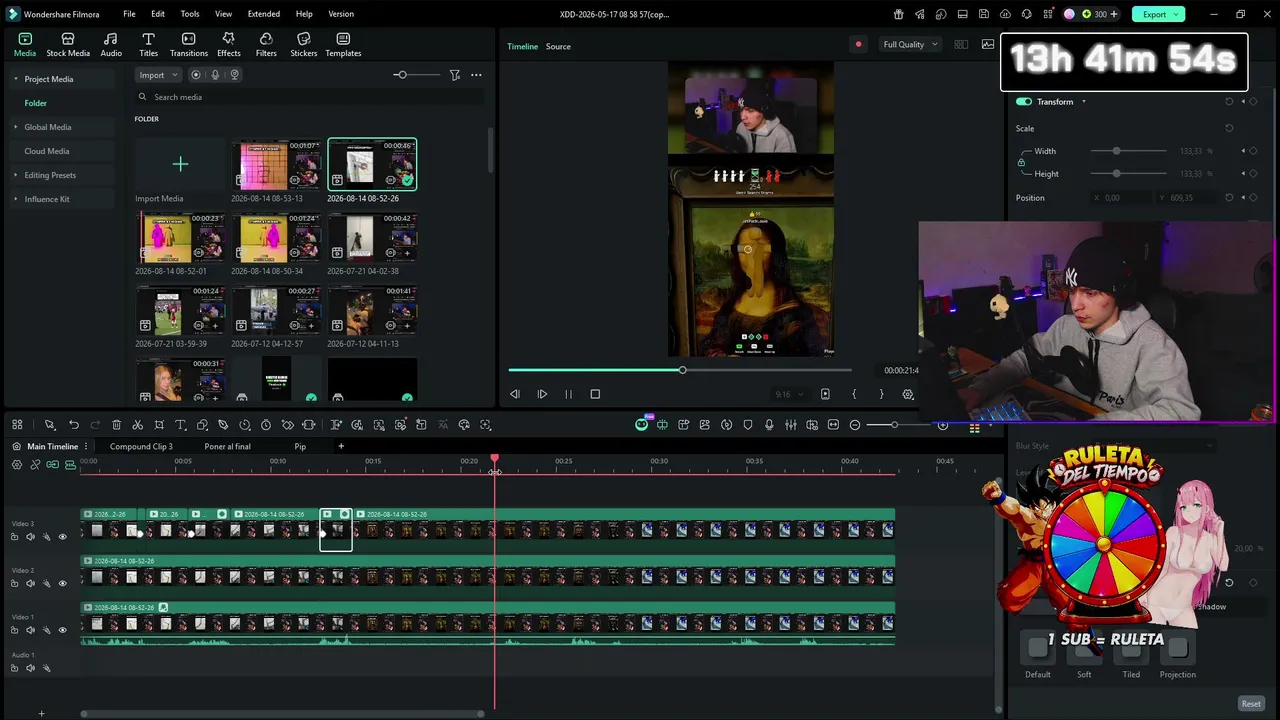Screen dimensions: 1280x720
Task: Open the media filter icon
Action: 455,75
